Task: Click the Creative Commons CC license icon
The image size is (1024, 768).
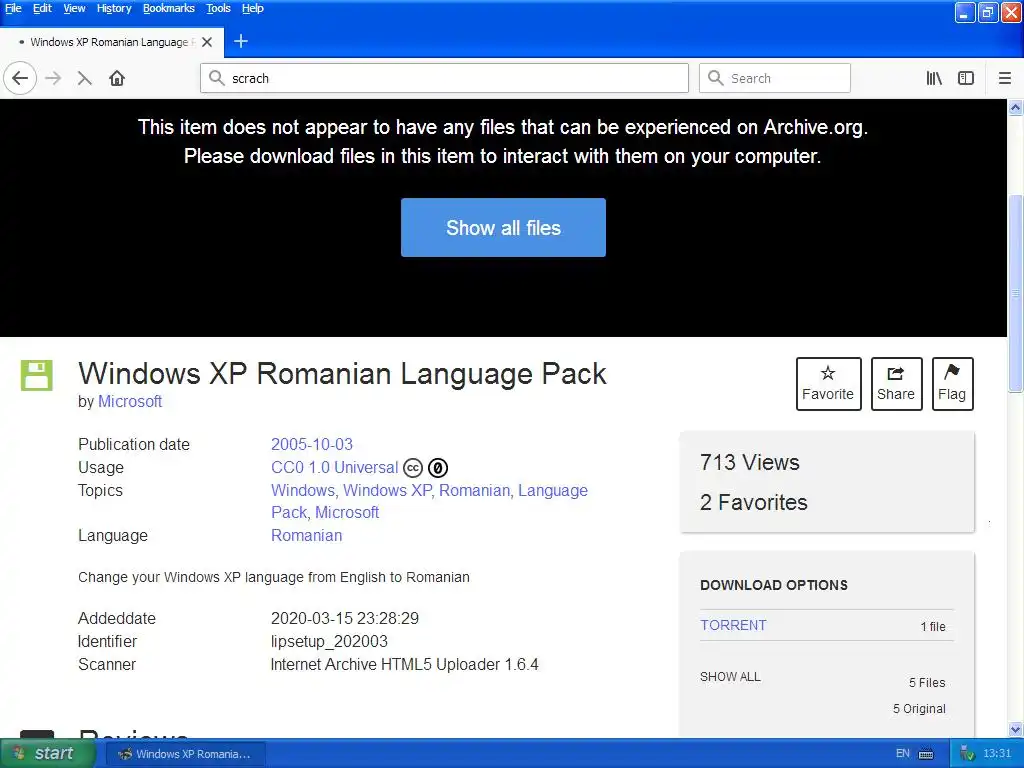Action: click(413, 468)
